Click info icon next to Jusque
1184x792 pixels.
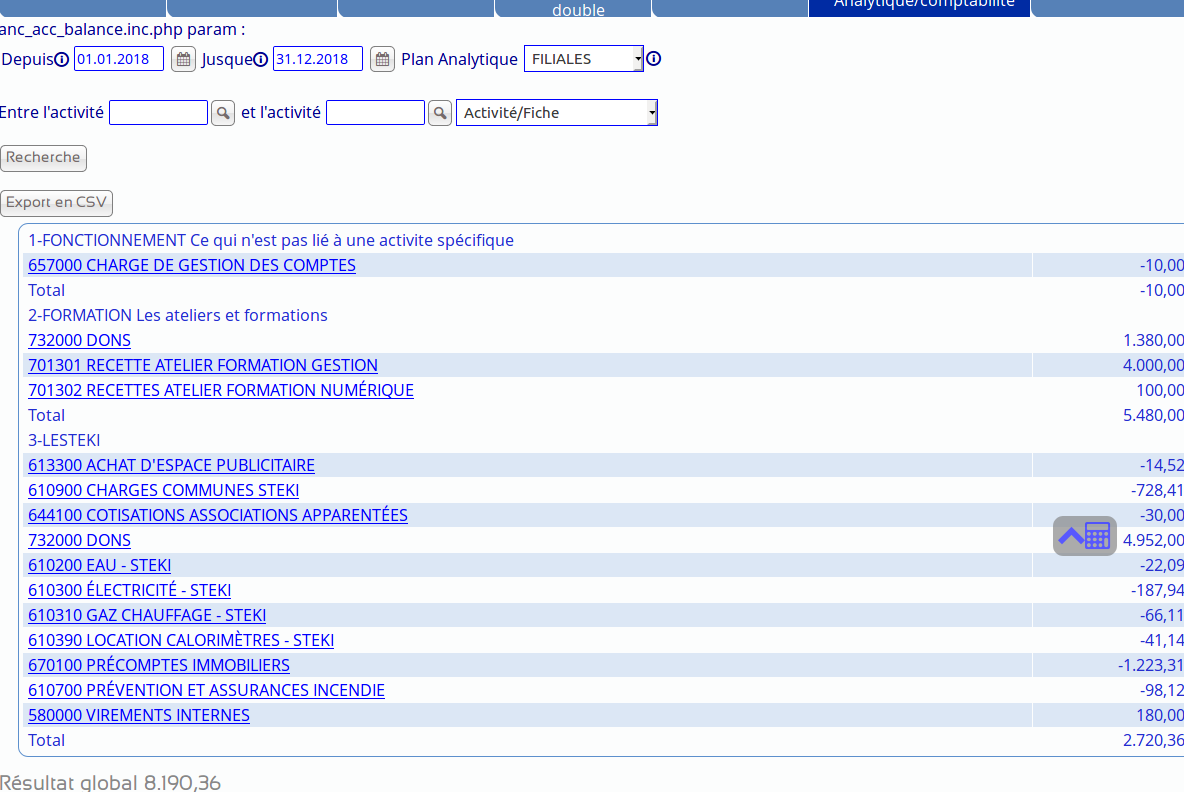[x=261, y=59]
